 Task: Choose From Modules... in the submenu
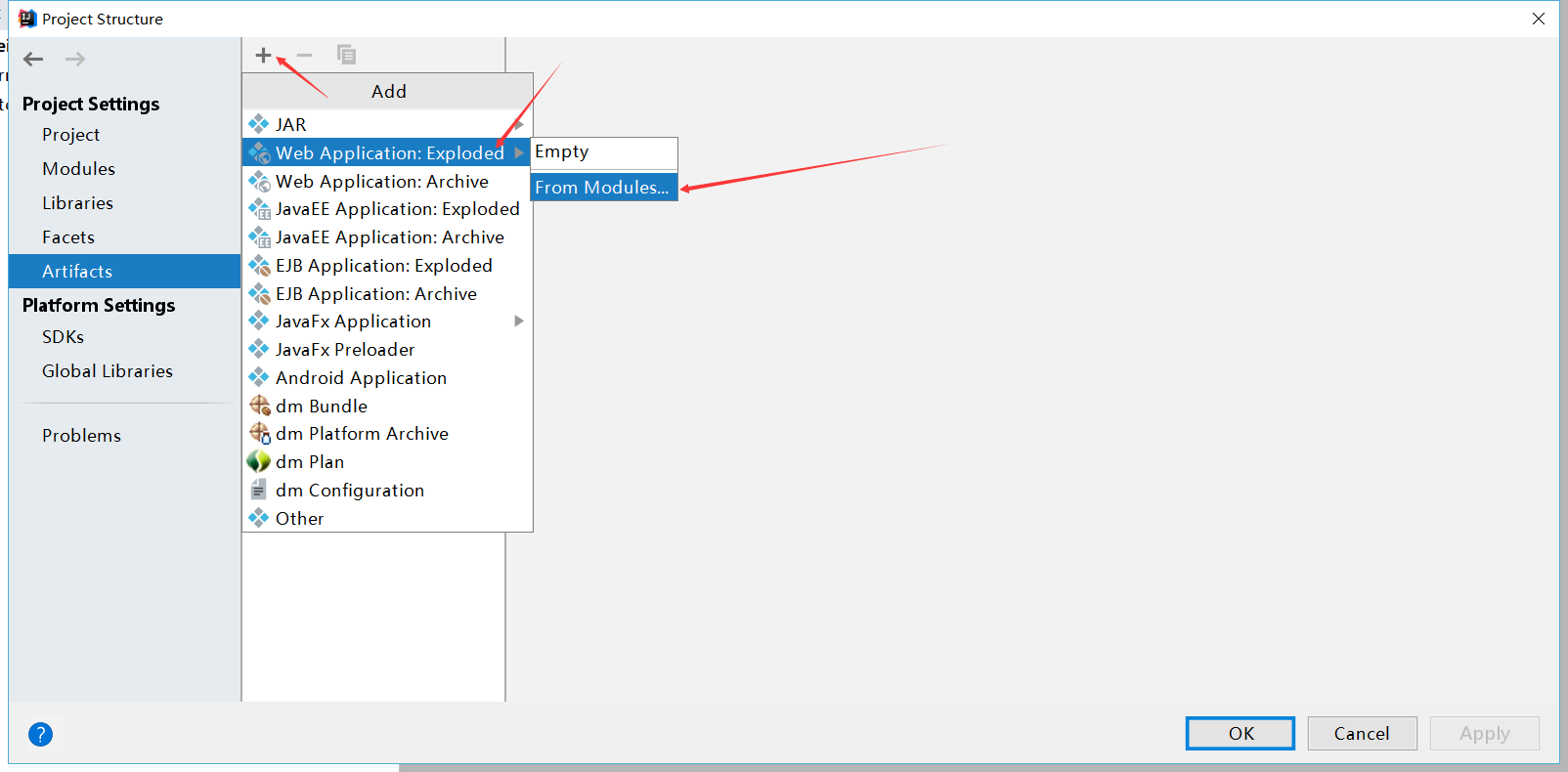[604, 187]
